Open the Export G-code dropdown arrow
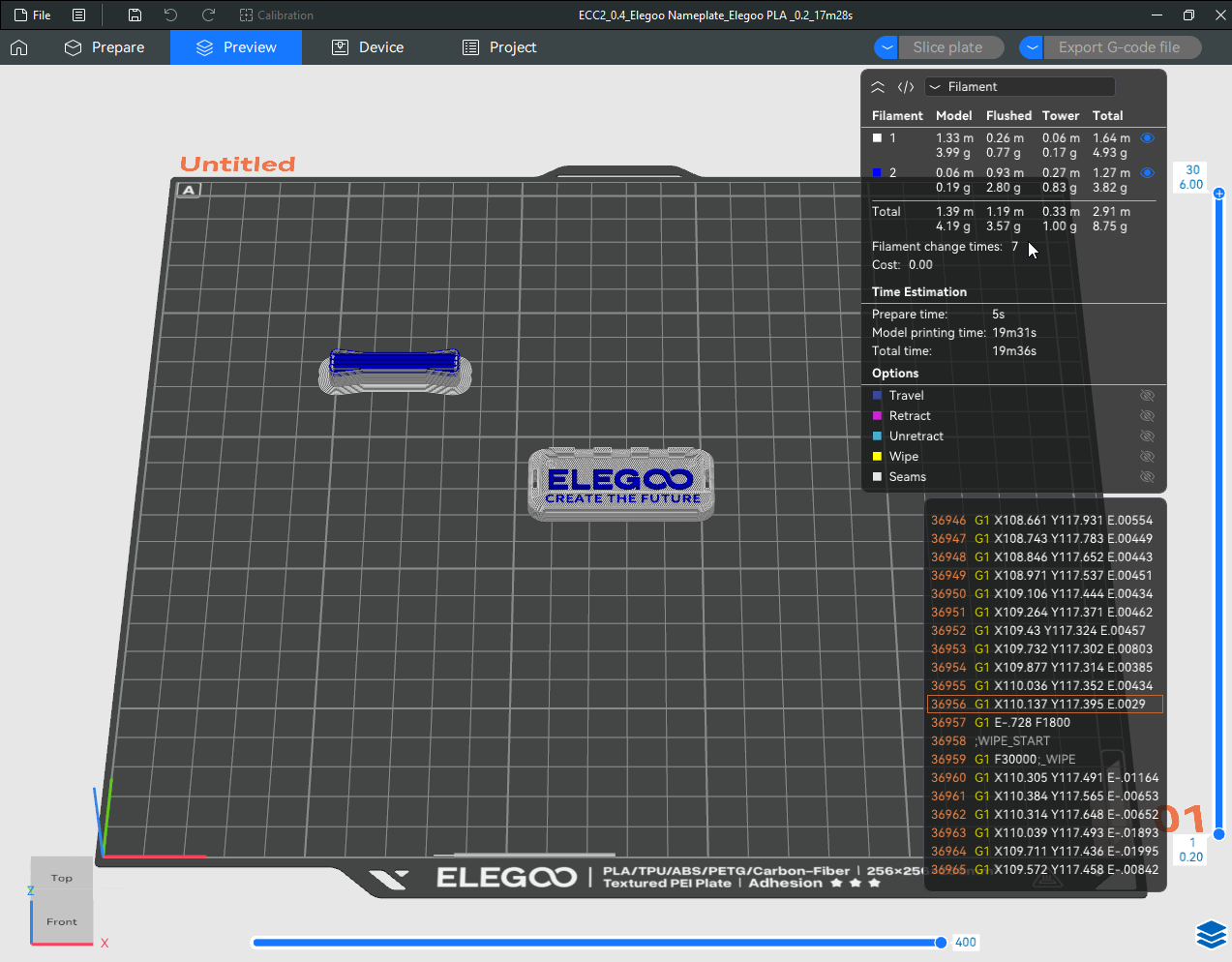The width and height of the screenshot is (1232, 962). [1032, 47]
